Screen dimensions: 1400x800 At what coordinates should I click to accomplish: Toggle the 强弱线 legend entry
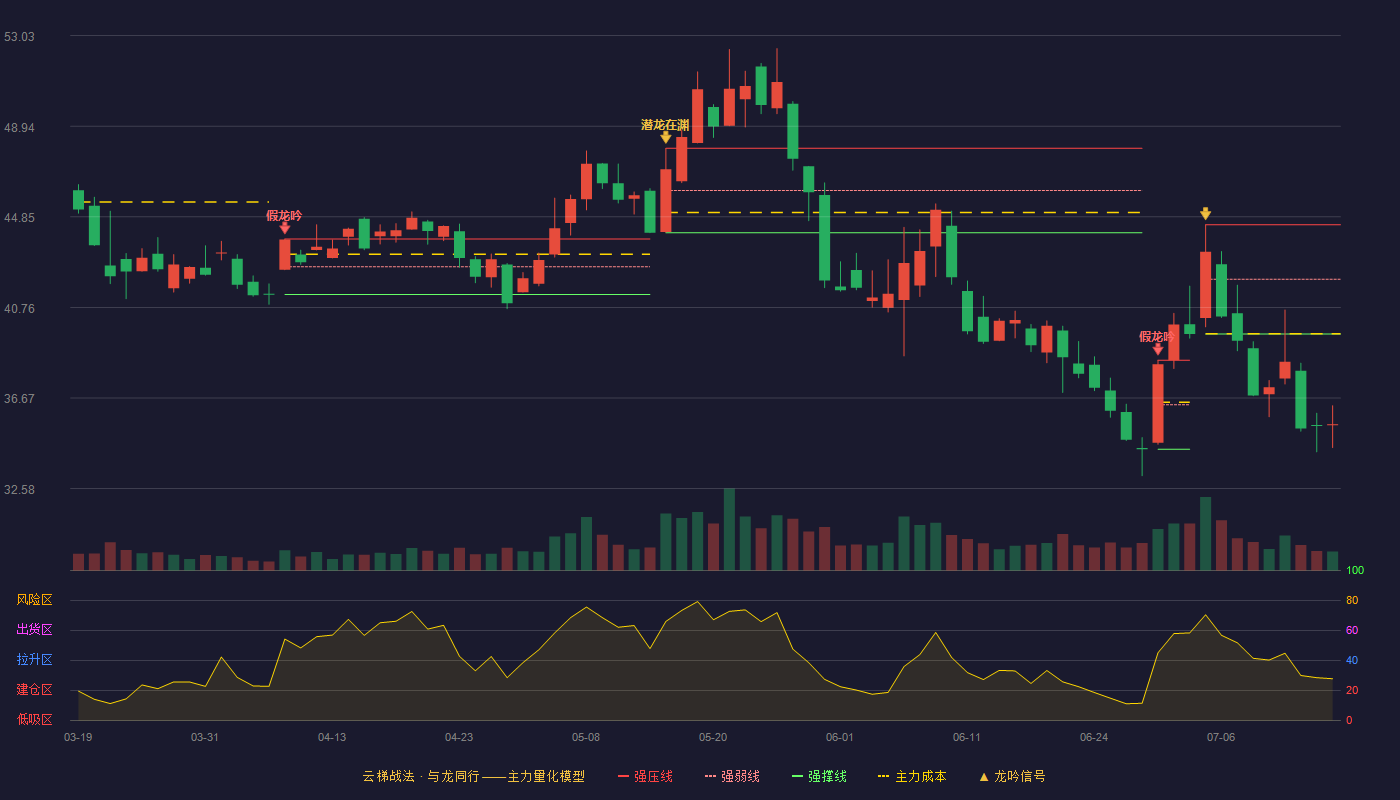[x=732, y=776]
